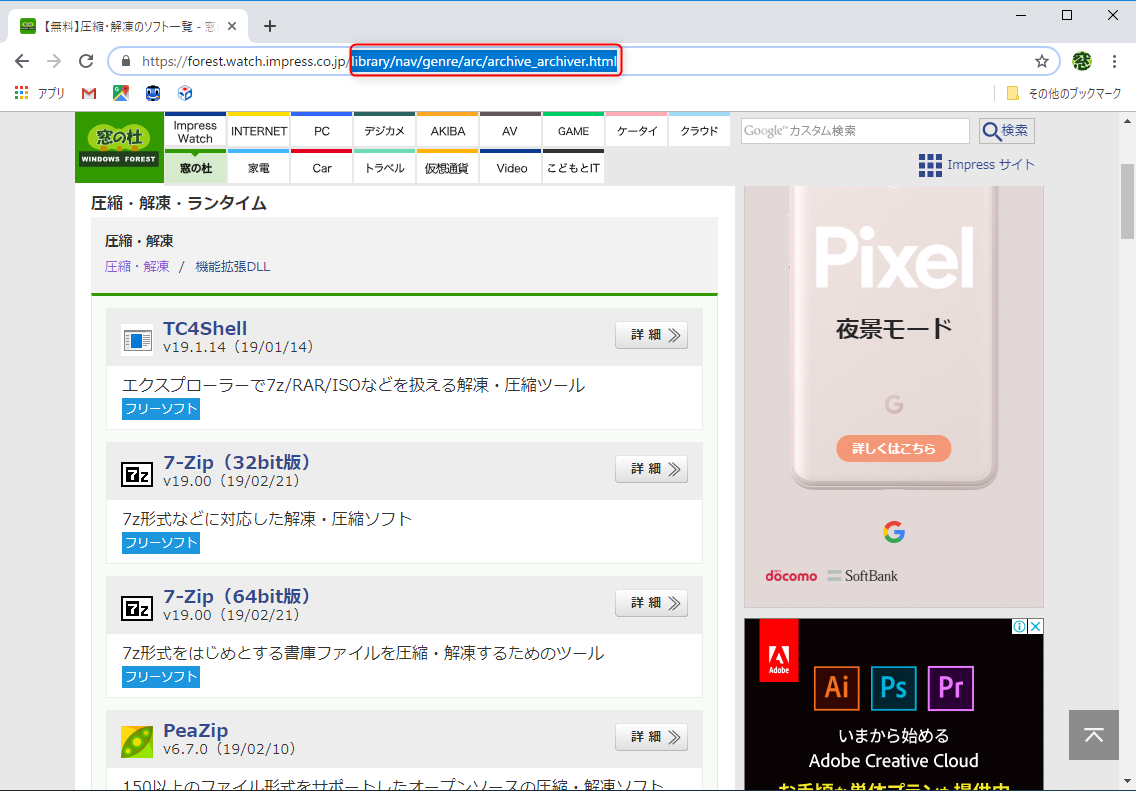Open the デジカメ nav tab
This screenshot has height=791, width=1136.
click(x=385, y=131)
